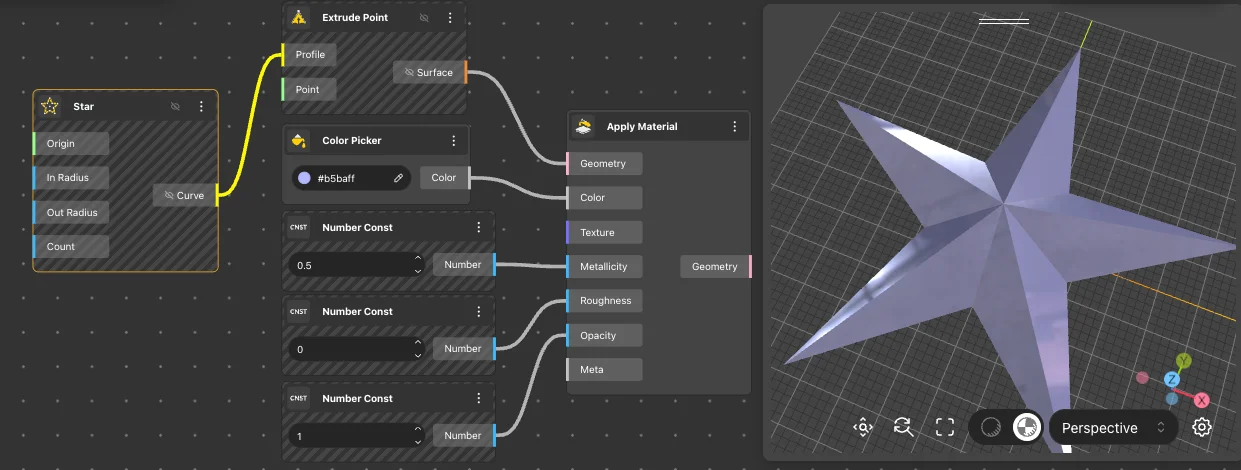Click the Apply Material node icon

(584, 127)
